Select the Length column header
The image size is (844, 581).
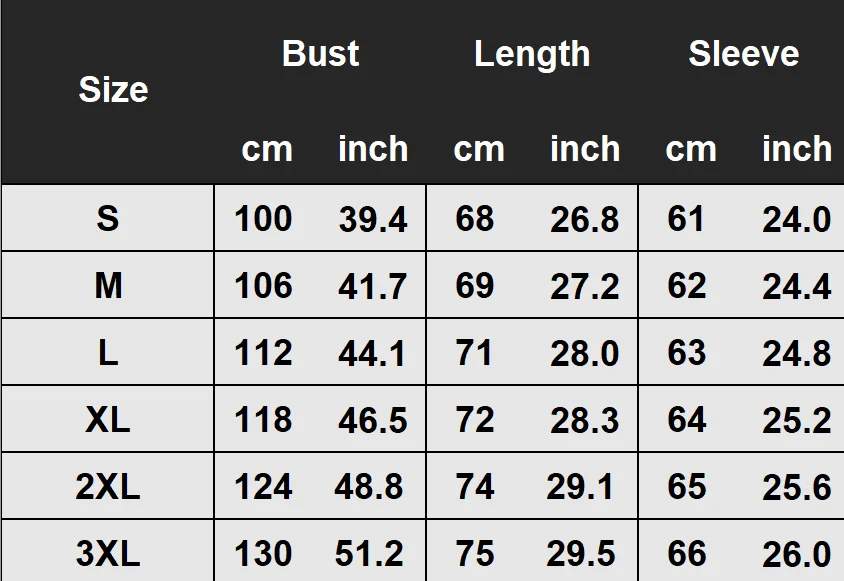[x=532, y=55]
